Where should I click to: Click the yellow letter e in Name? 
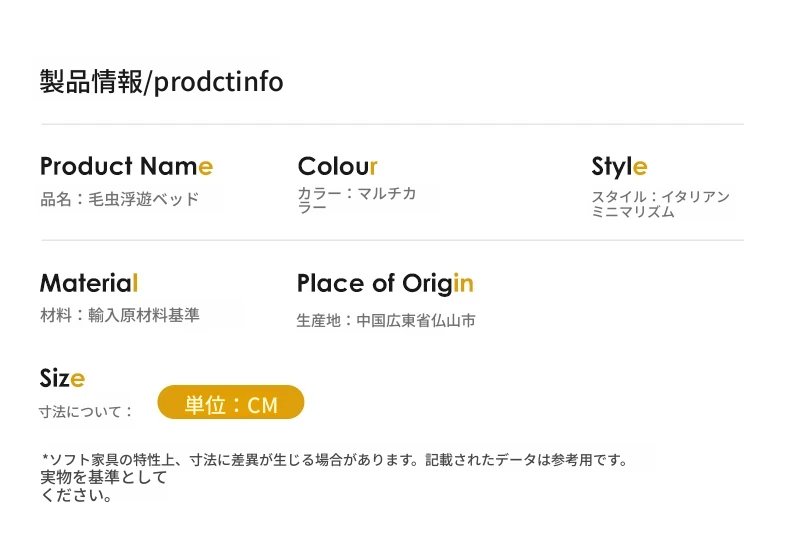point(206,167)
